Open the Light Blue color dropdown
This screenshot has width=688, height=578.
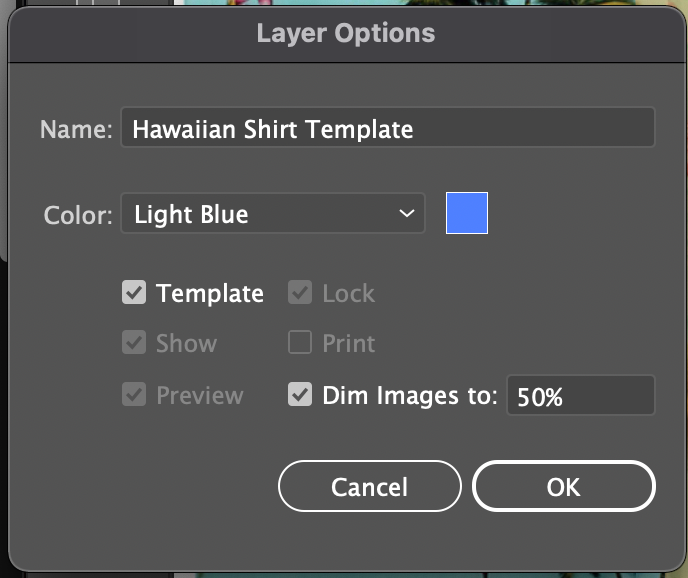click(x=273, y=213)
